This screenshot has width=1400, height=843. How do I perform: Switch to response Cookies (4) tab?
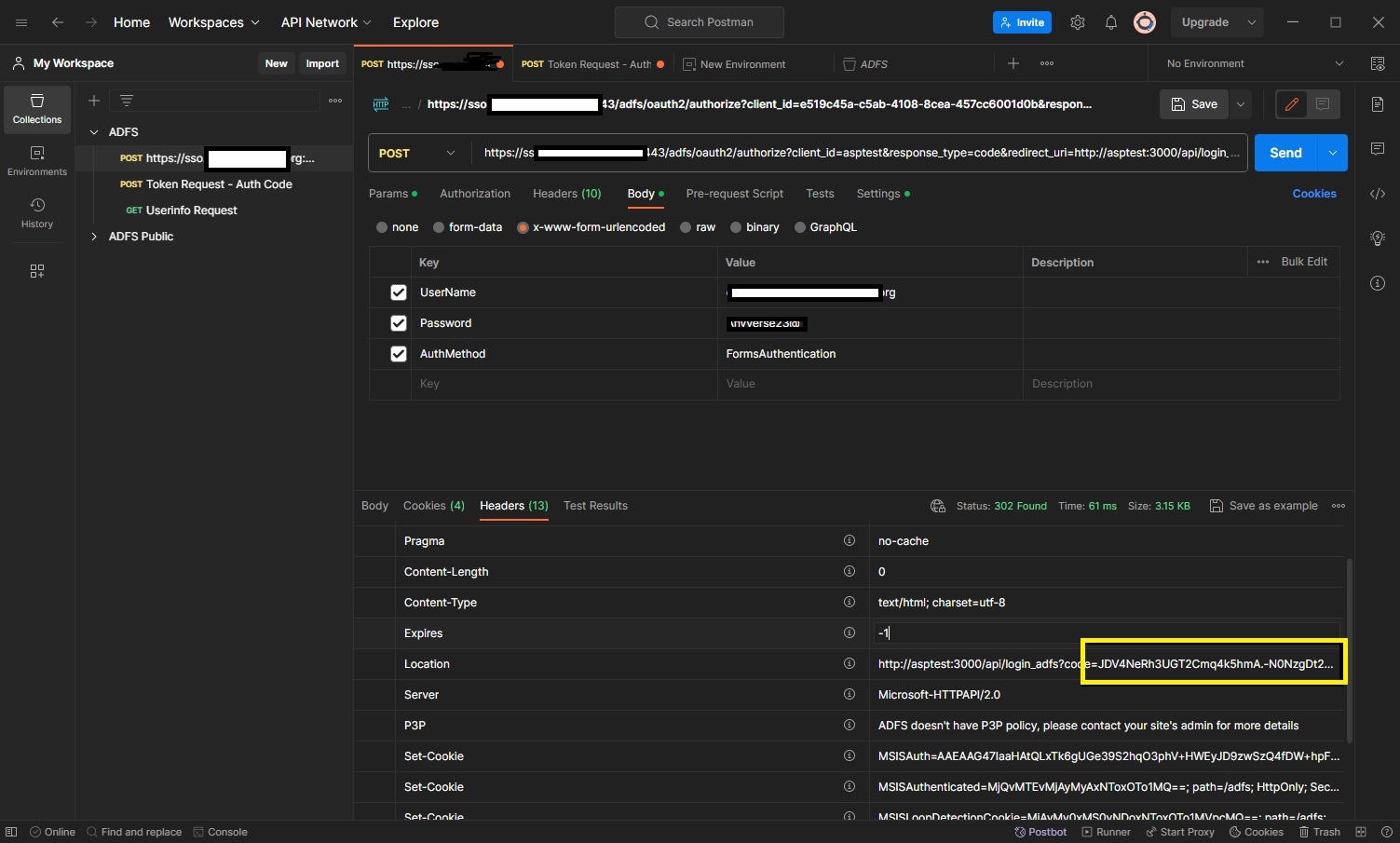tap(434, 506)
